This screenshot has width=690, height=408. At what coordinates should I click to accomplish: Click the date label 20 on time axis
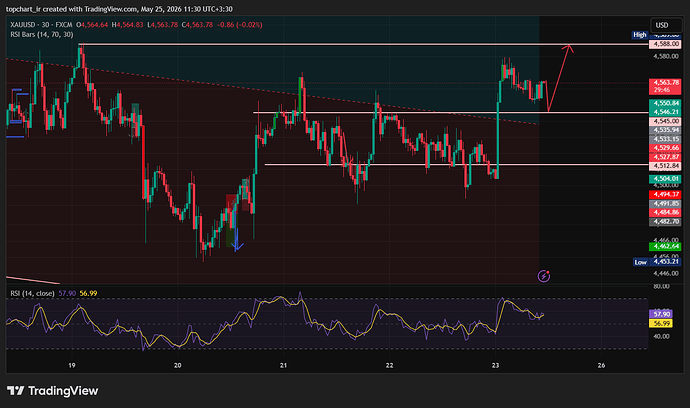pos(177,365)
